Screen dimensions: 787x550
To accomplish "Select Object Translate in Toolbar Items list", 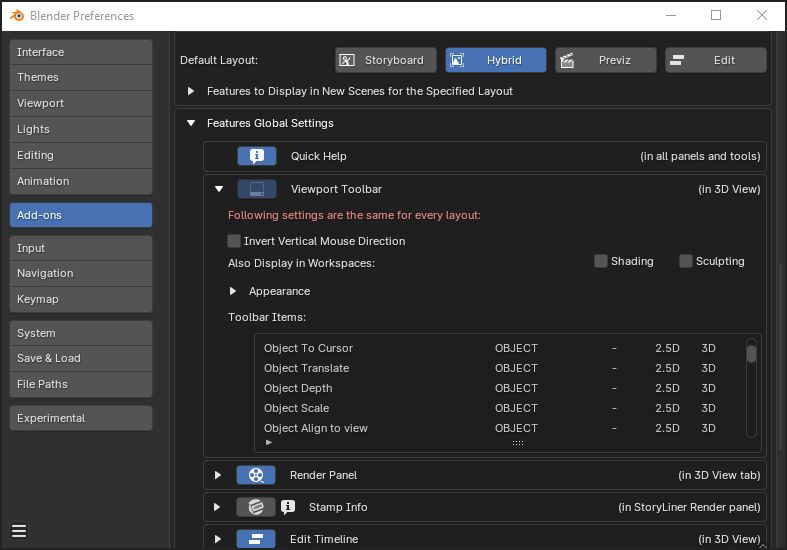I will click(x=306, y=368).
